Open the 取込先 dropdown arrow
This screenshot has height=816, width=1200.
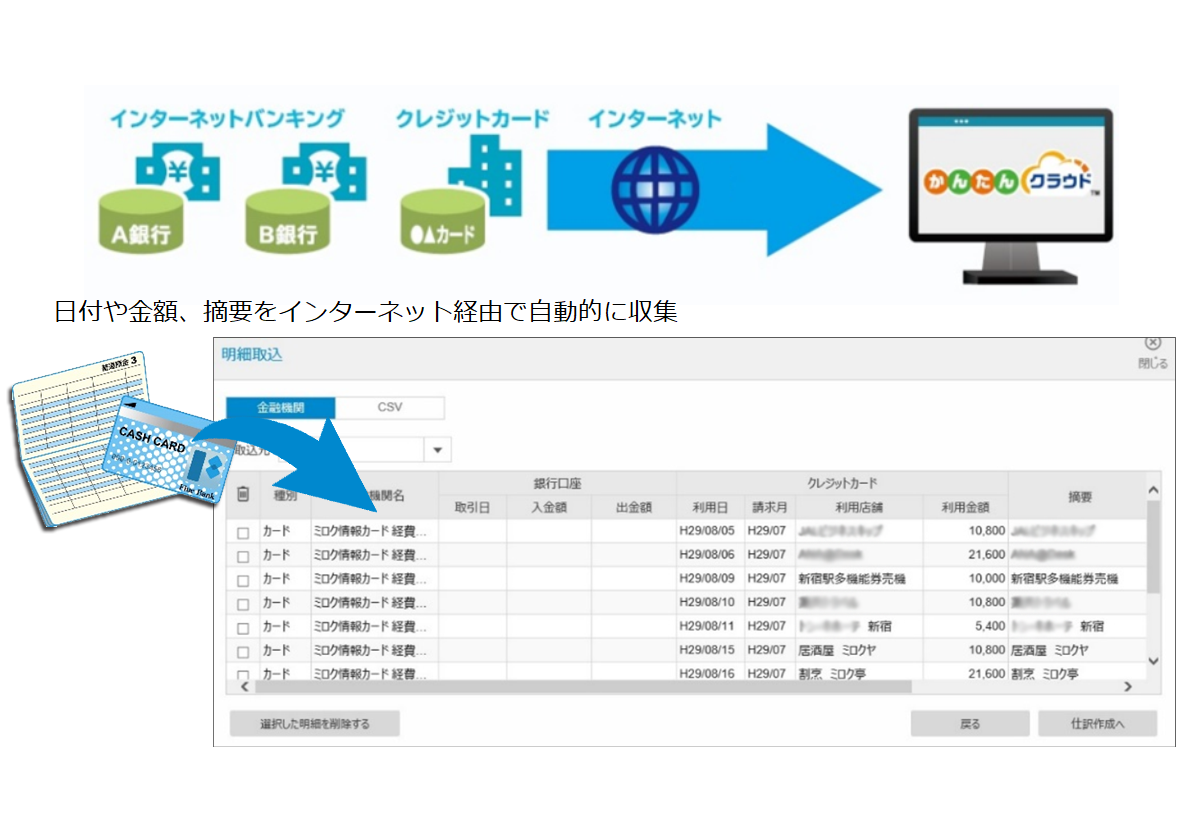click(x=437, y=450)
